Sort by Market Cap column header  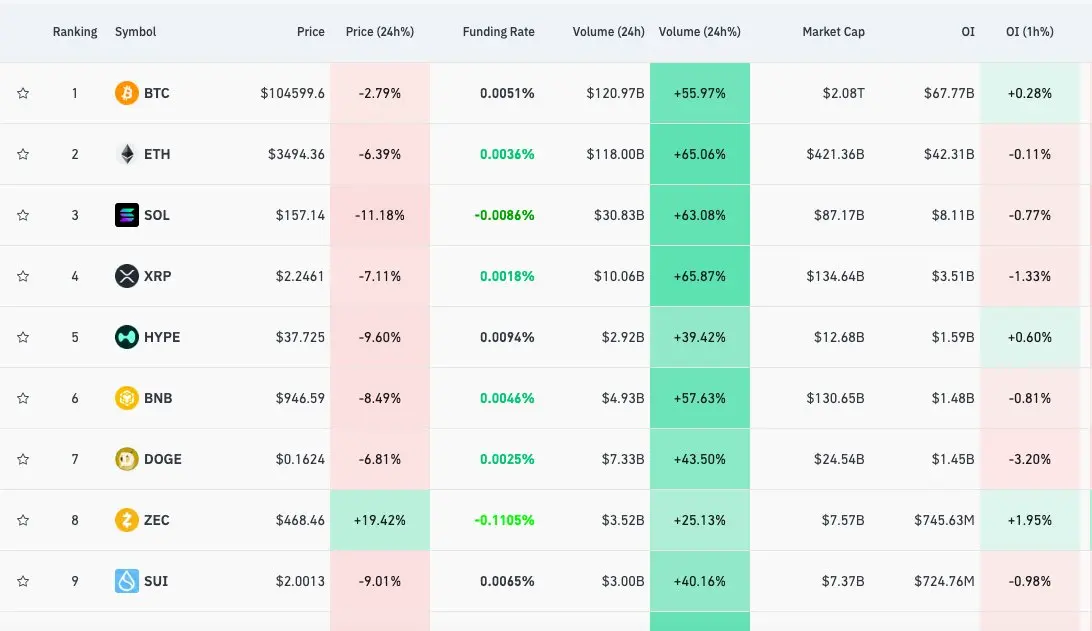tap(834, 32)
